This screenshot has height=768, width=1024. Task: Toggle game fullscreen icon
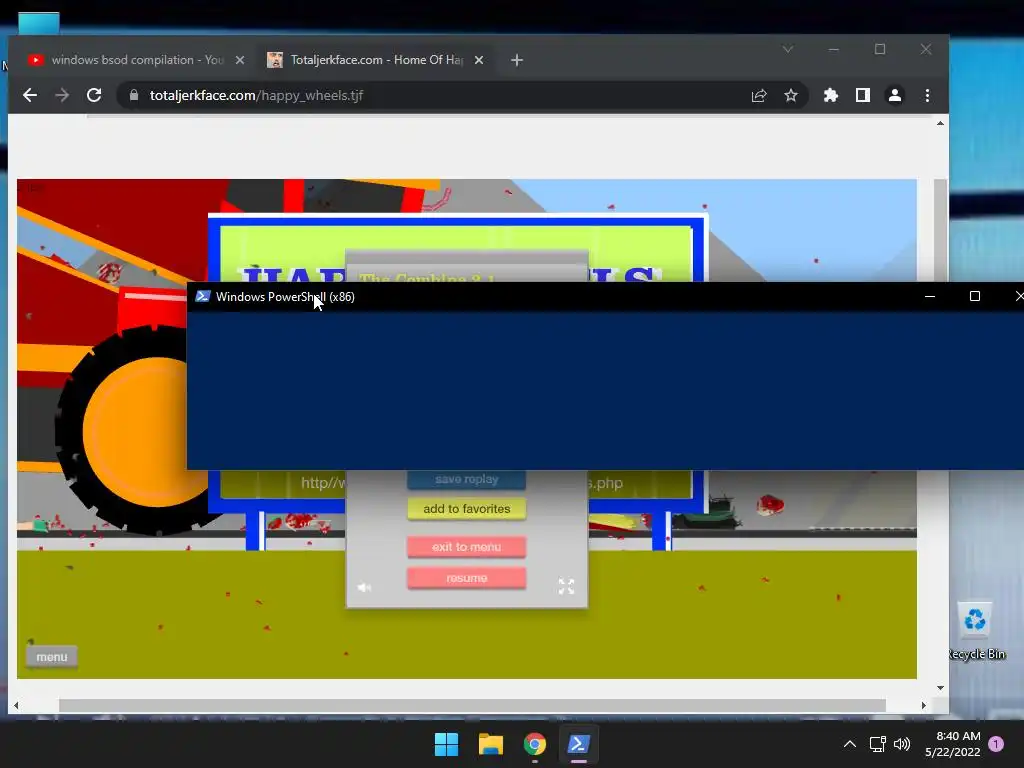pyautogui.click(x=566, y=586)
